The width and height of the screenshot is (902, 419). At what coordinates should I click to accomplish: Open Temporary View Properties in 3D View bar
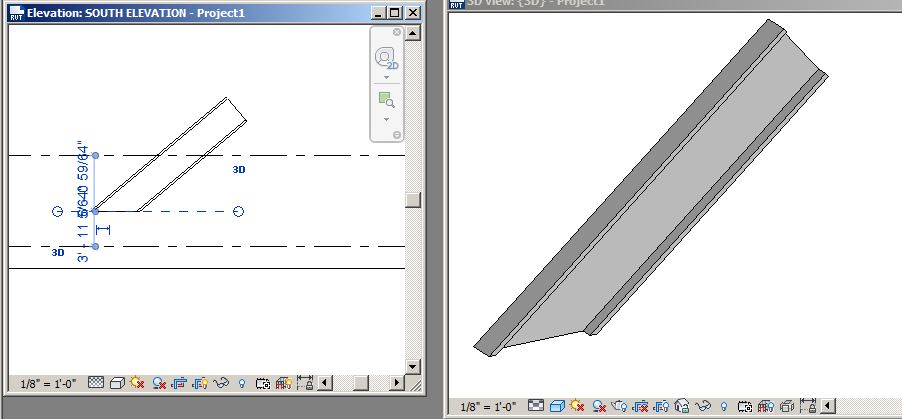(x=745, y=406)
